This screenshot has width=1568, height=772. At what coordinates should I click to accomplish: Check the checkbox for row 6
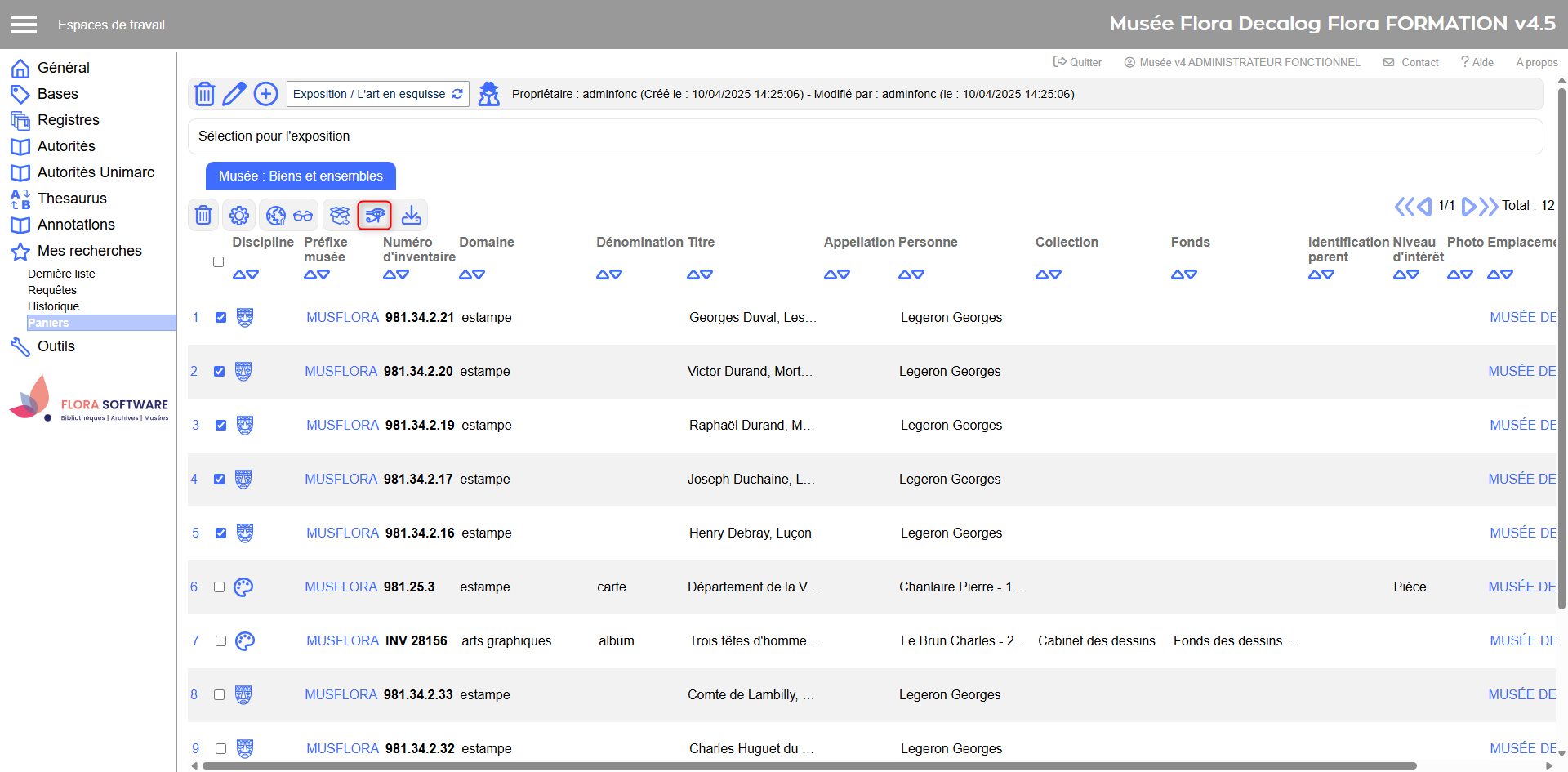219,587
